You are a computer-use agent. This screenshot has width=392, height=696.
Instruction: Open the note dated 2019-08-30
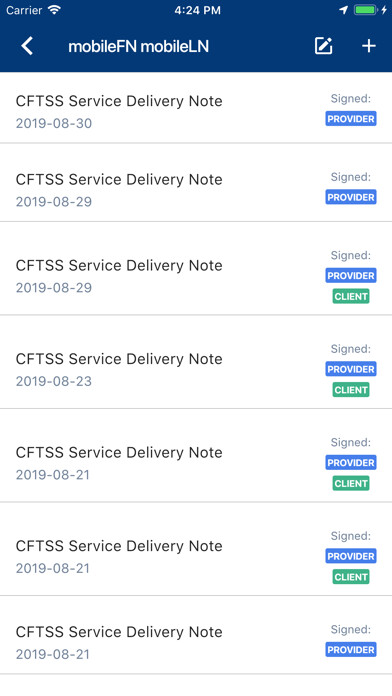click(x=196, y=108)
